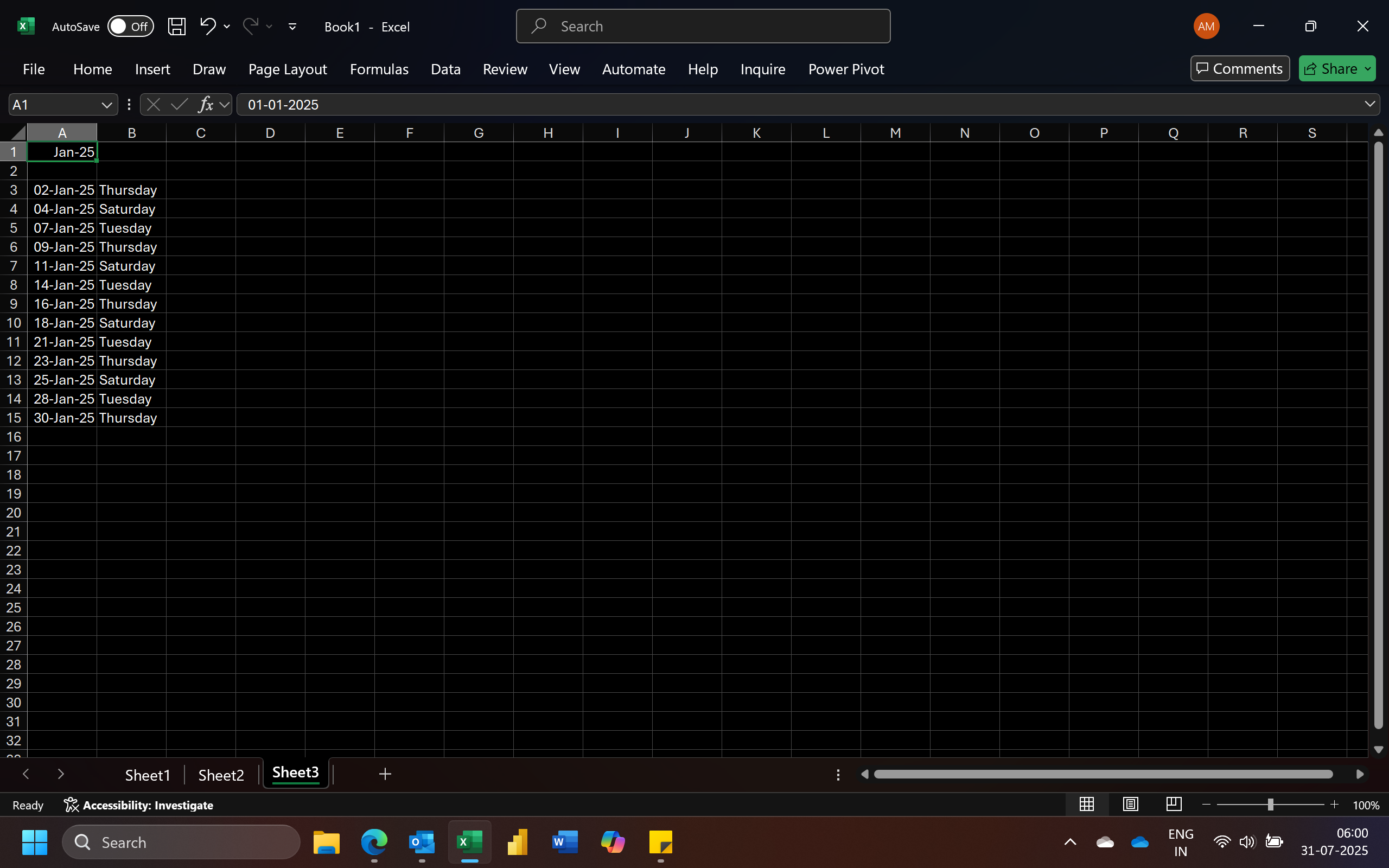Select cell A1 showing Jan-25
The height and width of the screenshot is (868, 1389).
click(x=62, y=152)
